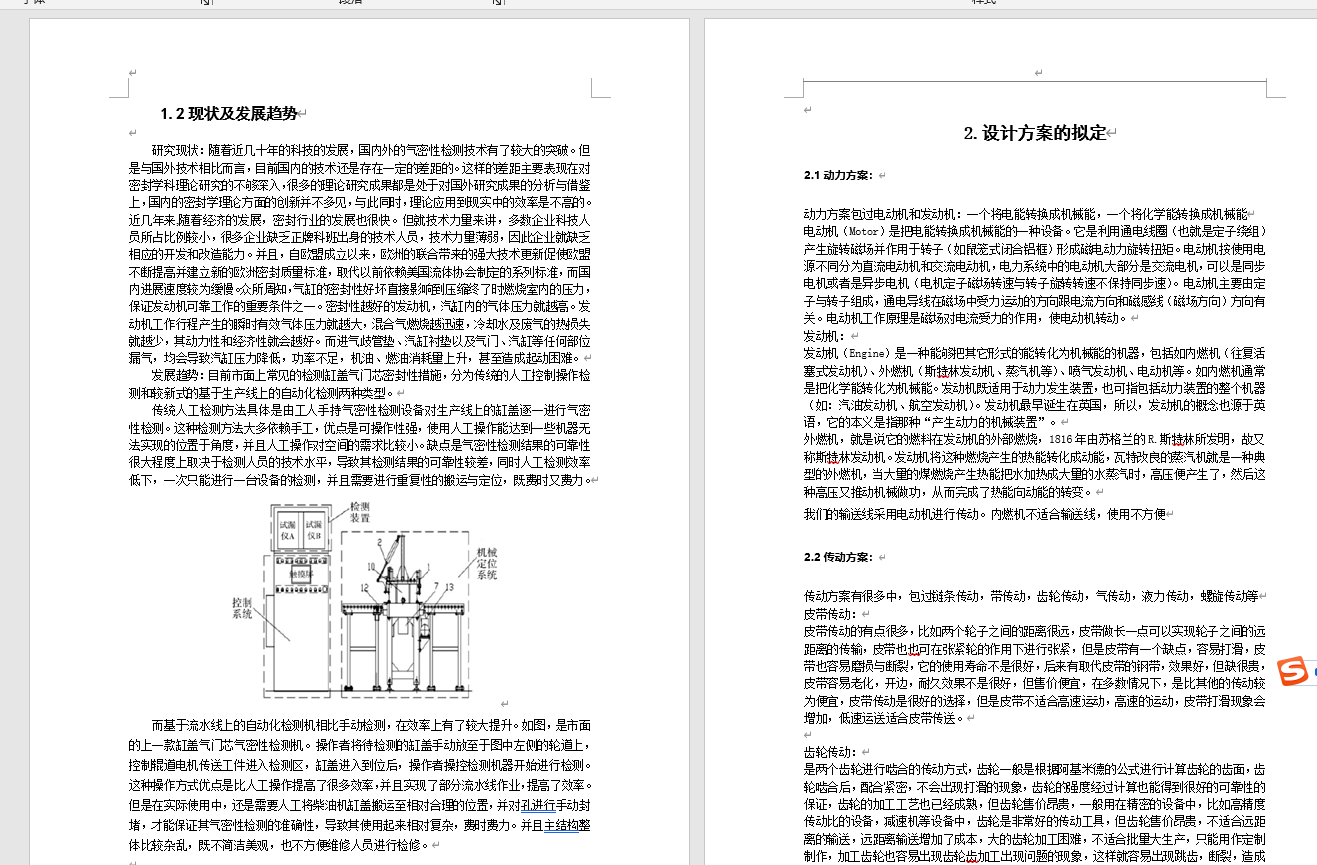This screenshot has height=865, width=1317.
Task: Click the subheading "2.1 动力方案："
Action: coord(838,175)
